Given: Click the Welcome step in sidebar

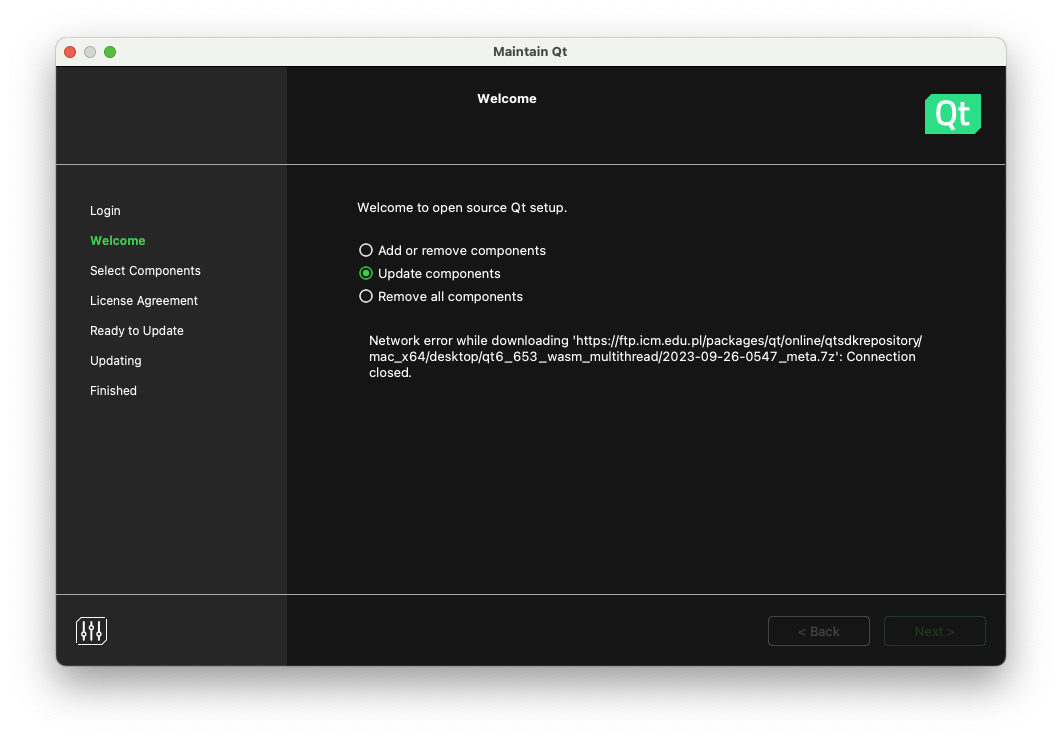Looking at the screenshot, I should (118, 240).
